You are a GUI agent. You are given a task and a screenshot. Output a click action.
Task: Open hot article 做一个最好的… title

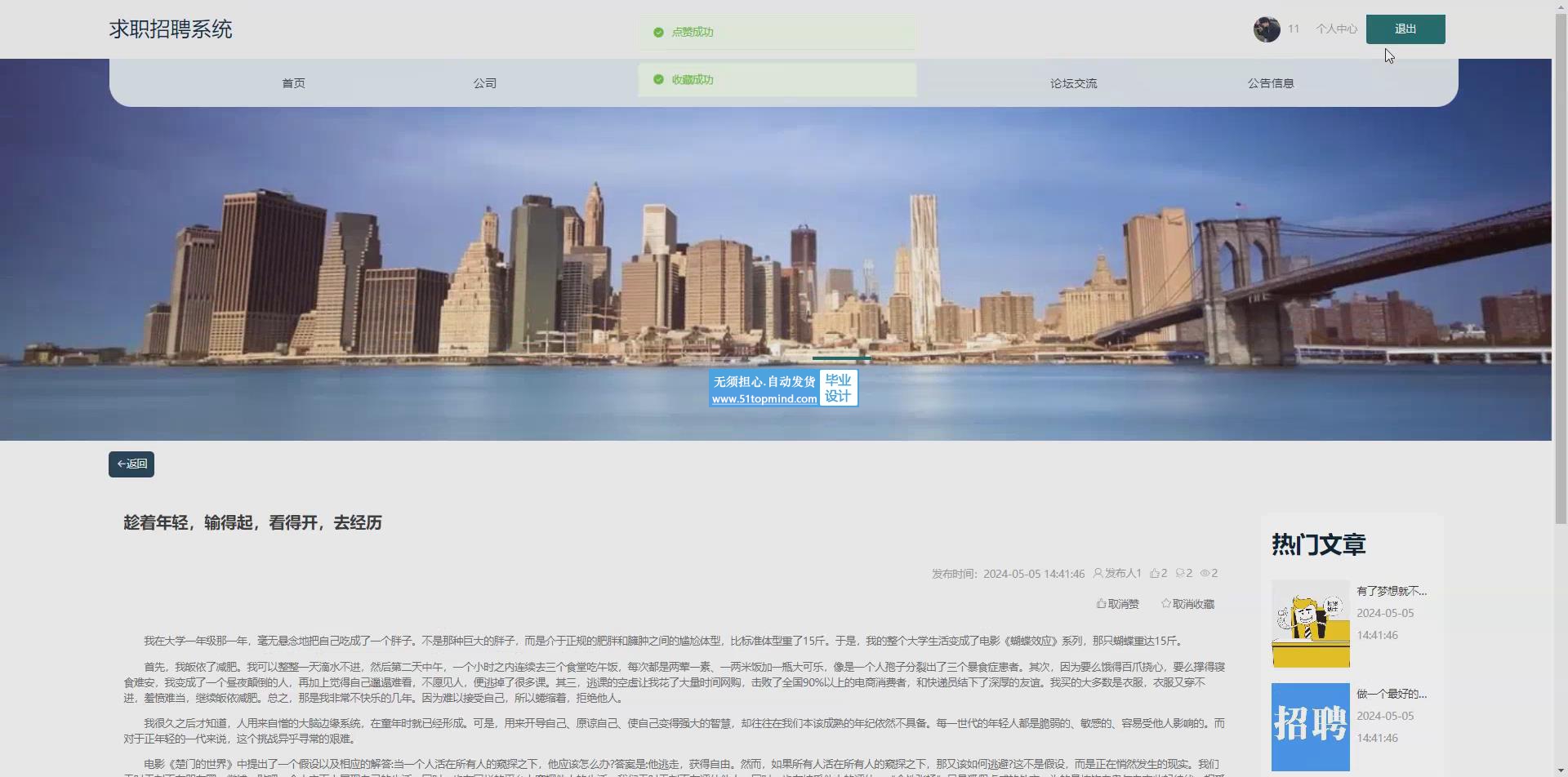pos(1392,694)
